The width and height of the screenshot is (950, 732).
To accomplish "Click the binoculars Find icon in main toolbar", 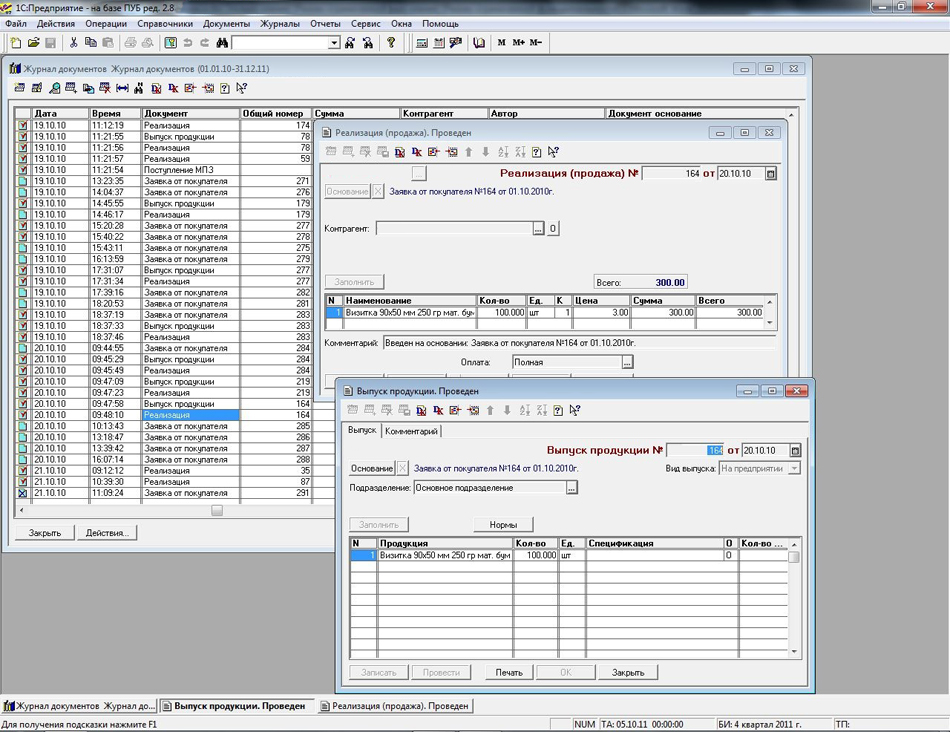I will pos(223,43).
